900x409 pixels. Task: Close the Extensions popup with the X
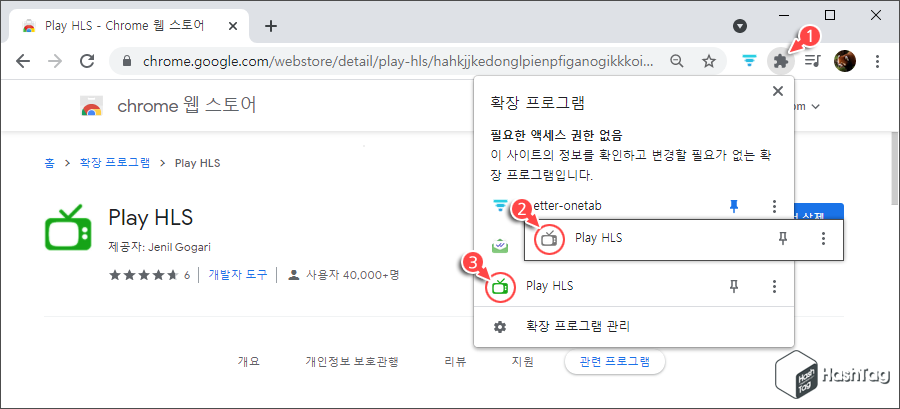point(778,91)
